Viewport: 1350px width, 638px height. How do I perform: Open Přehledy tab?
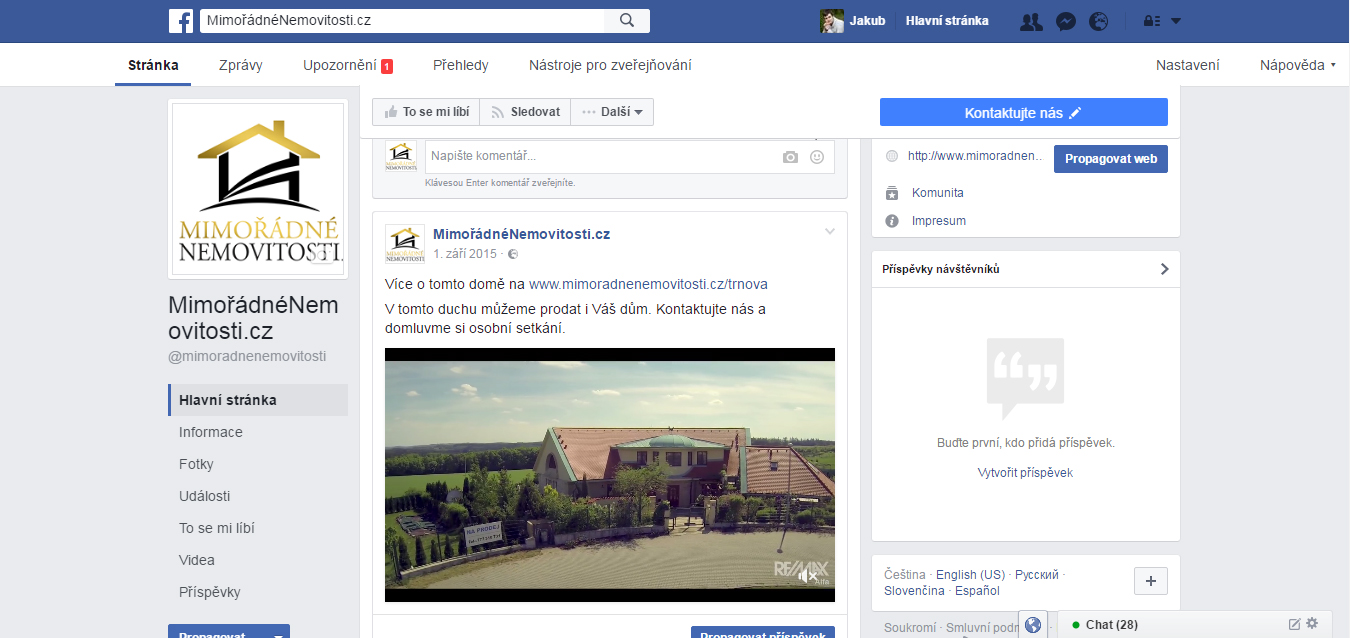pyautogui.click(x=461, y=66)
